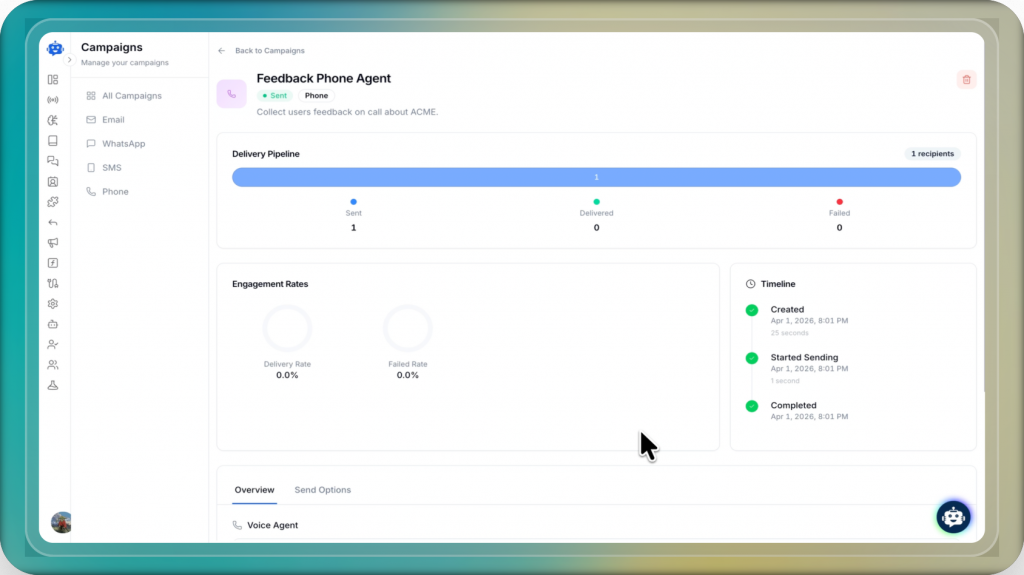Viewport: 1024px width, 575px height.
Task: Switch to the Send Options tab
Action: (x=322, y=490)
